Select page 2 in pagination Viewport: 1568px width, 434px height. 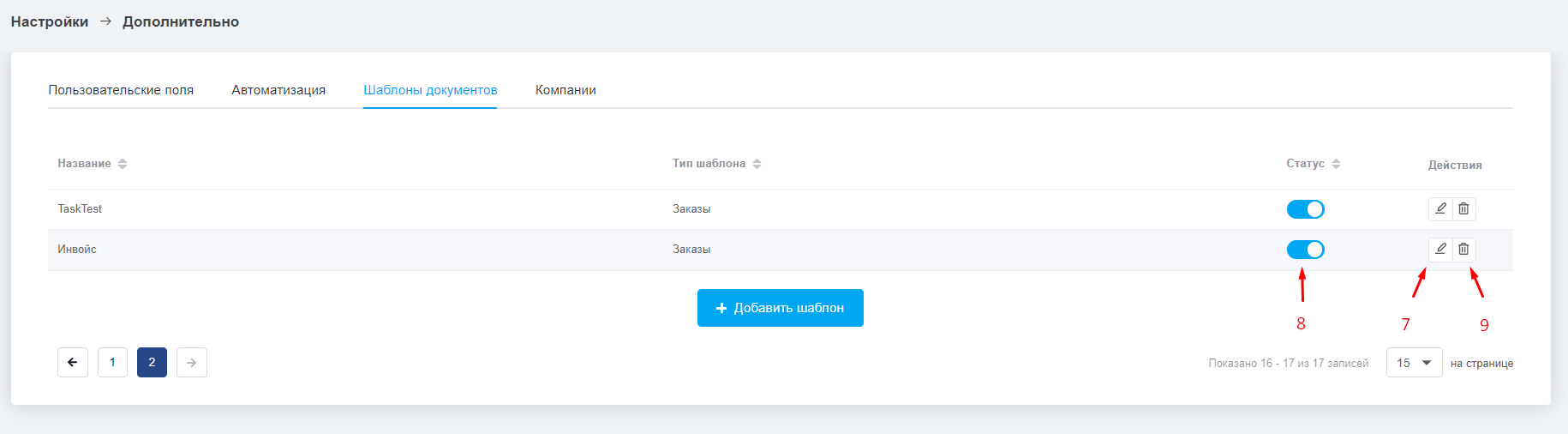pyautogui.click(x=152, y=363)
